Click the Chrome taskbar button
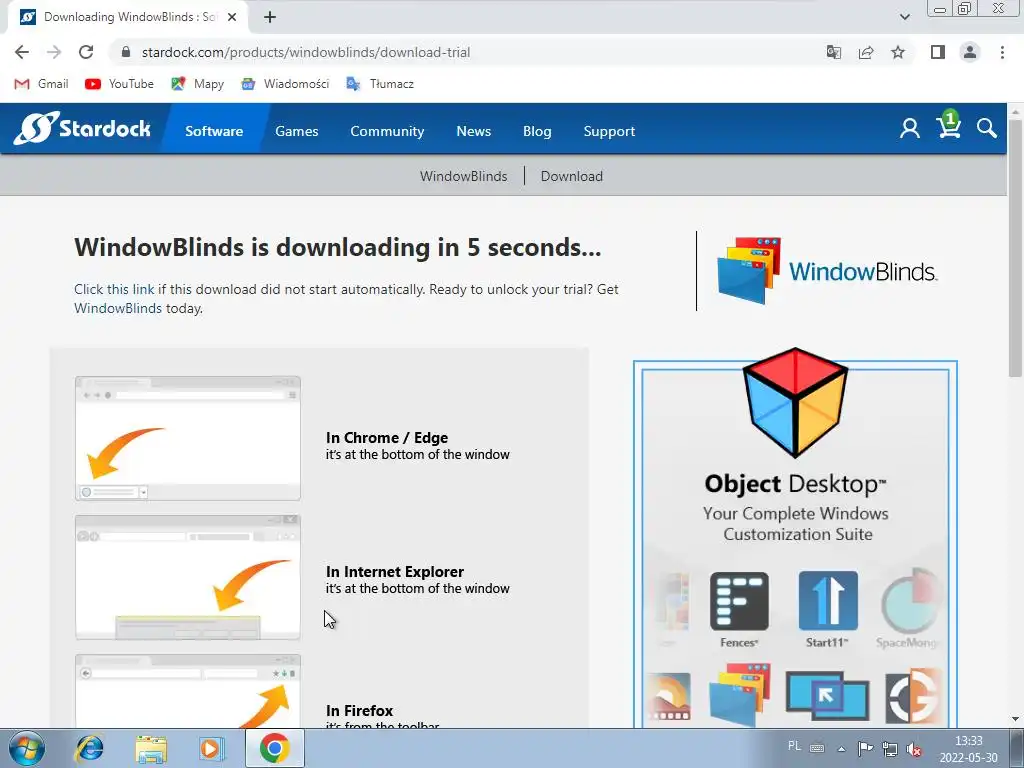Viewport: 1024px width, 768px height. coord(274,748)
